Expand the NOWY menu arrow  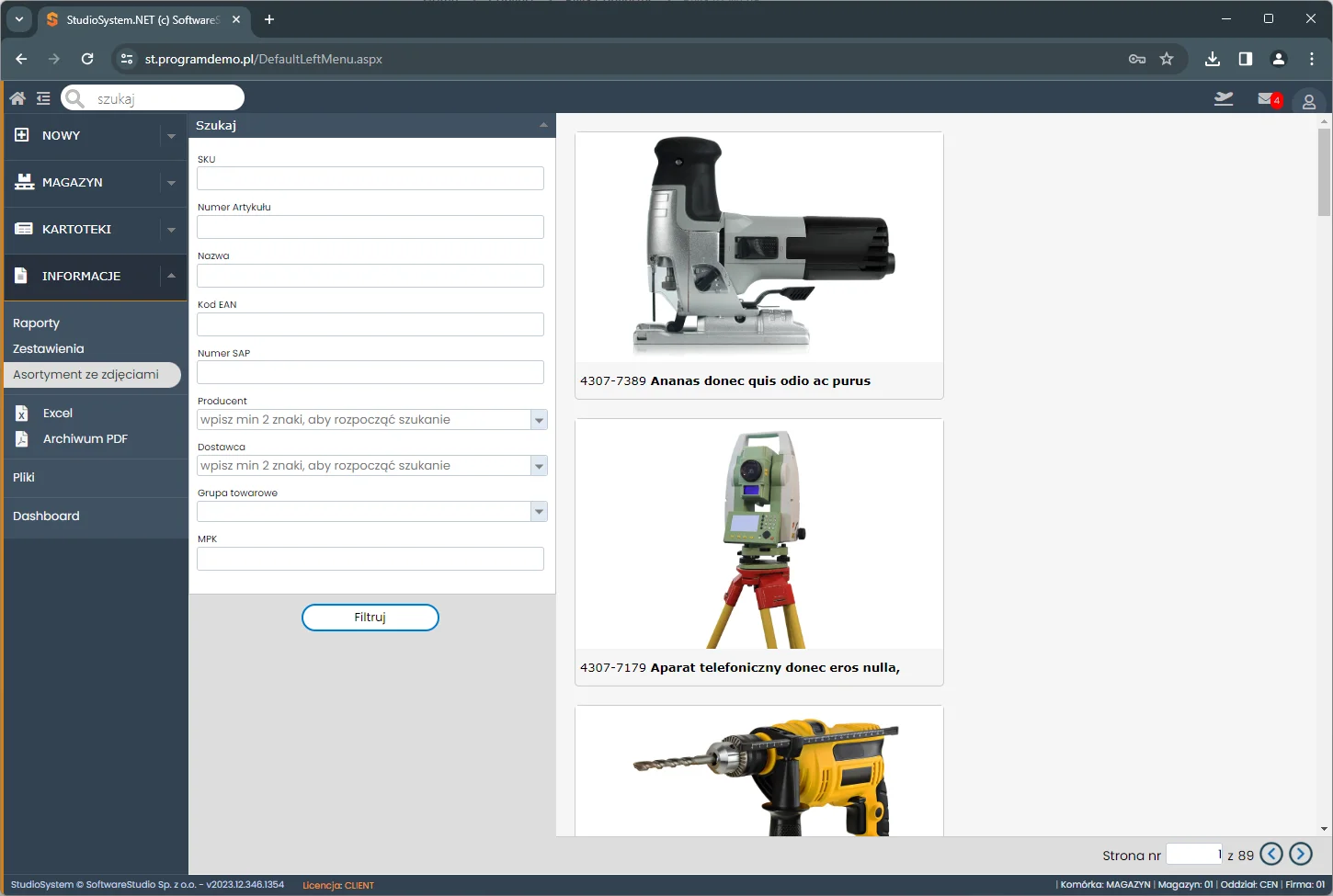click(171, 136)
